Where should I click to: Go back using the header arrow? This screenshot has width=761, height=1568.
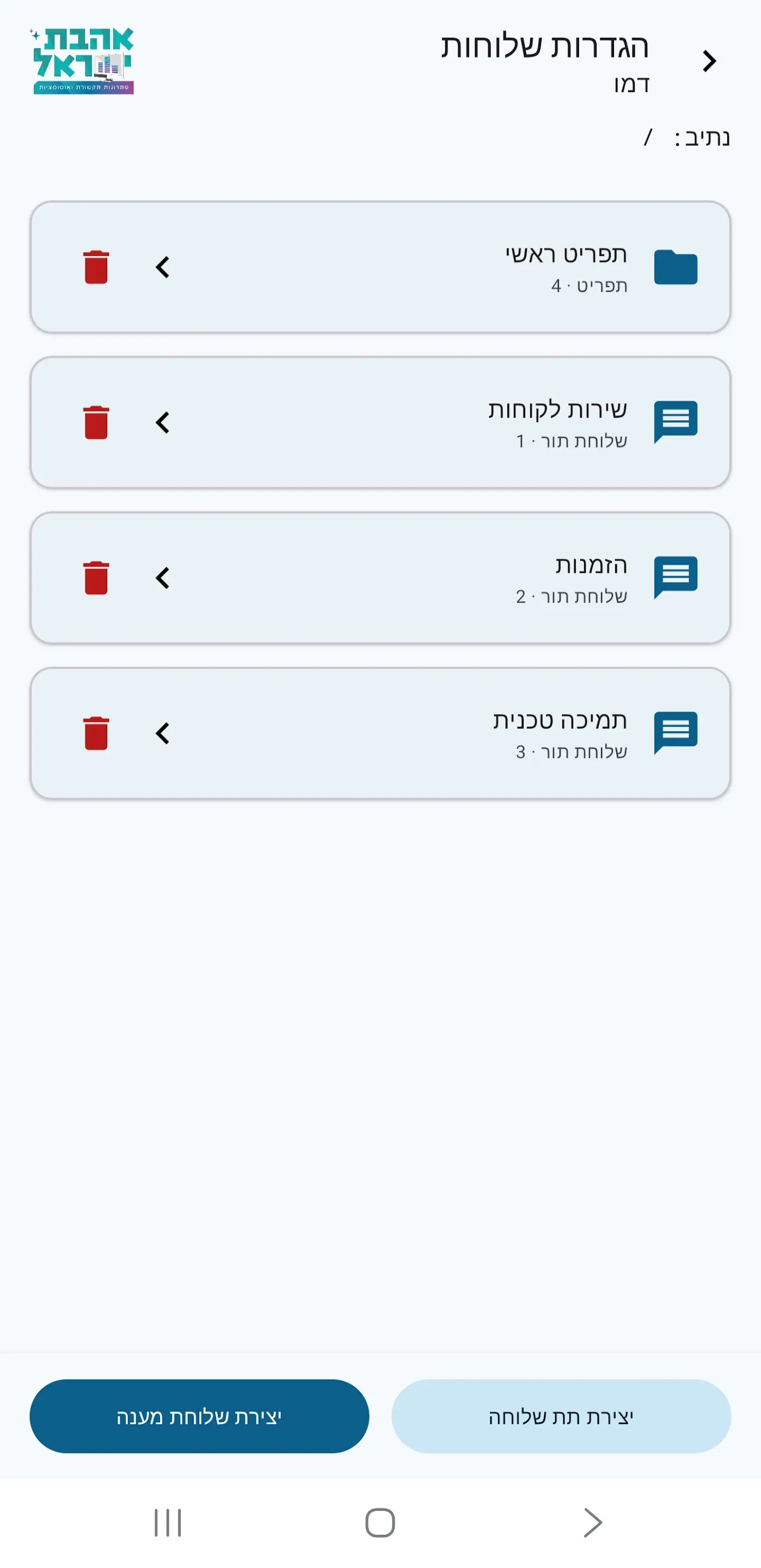click(709, 61)
